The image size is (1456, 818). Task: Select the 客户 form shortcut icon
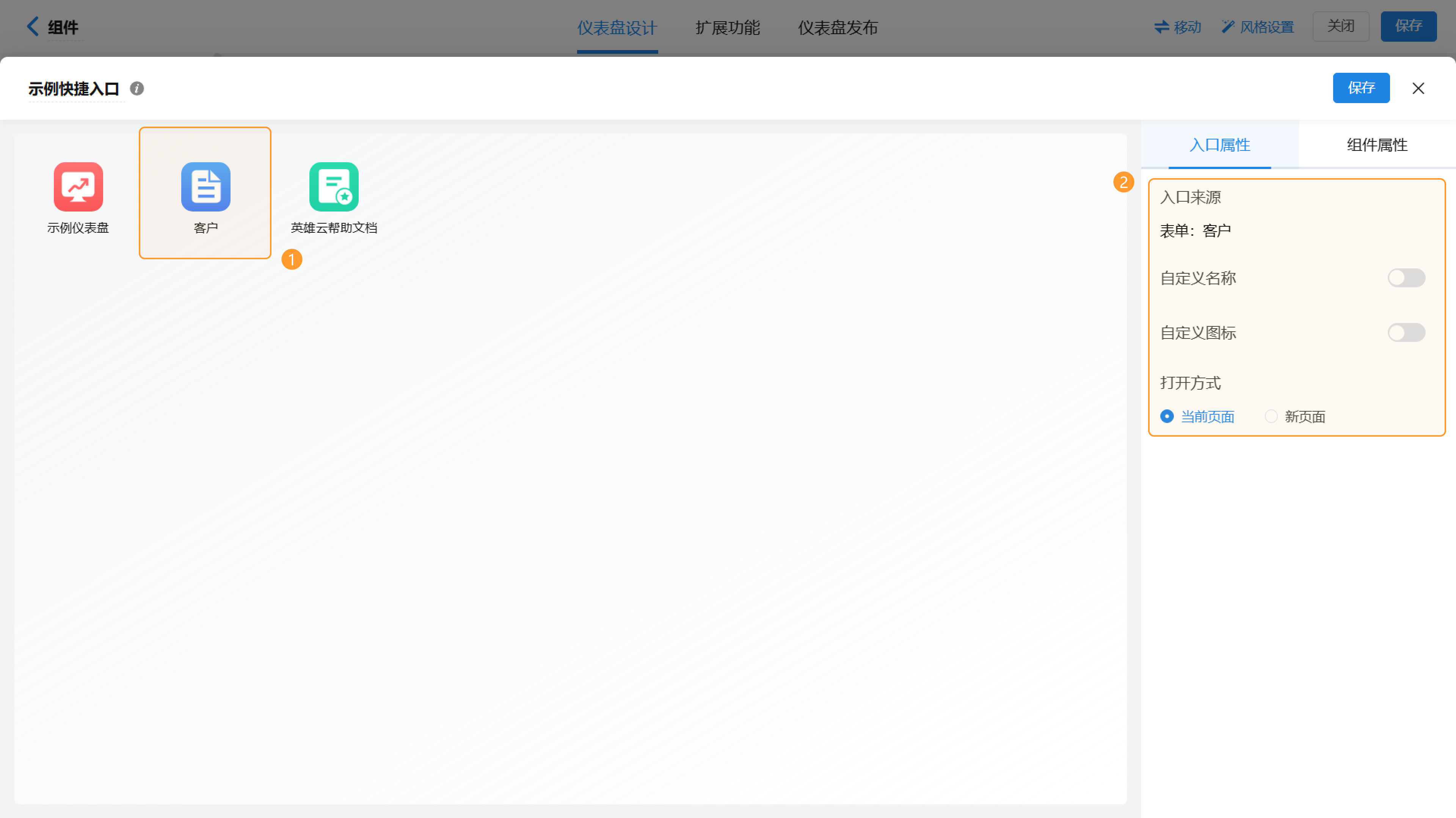(206, 186)
